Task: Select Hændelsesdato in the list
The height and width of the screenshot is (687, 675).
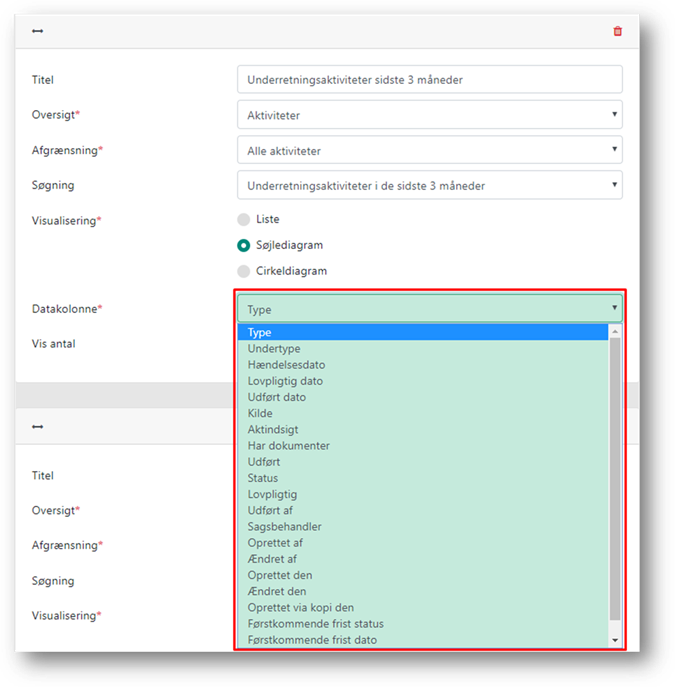Action: tap(286, 365)
